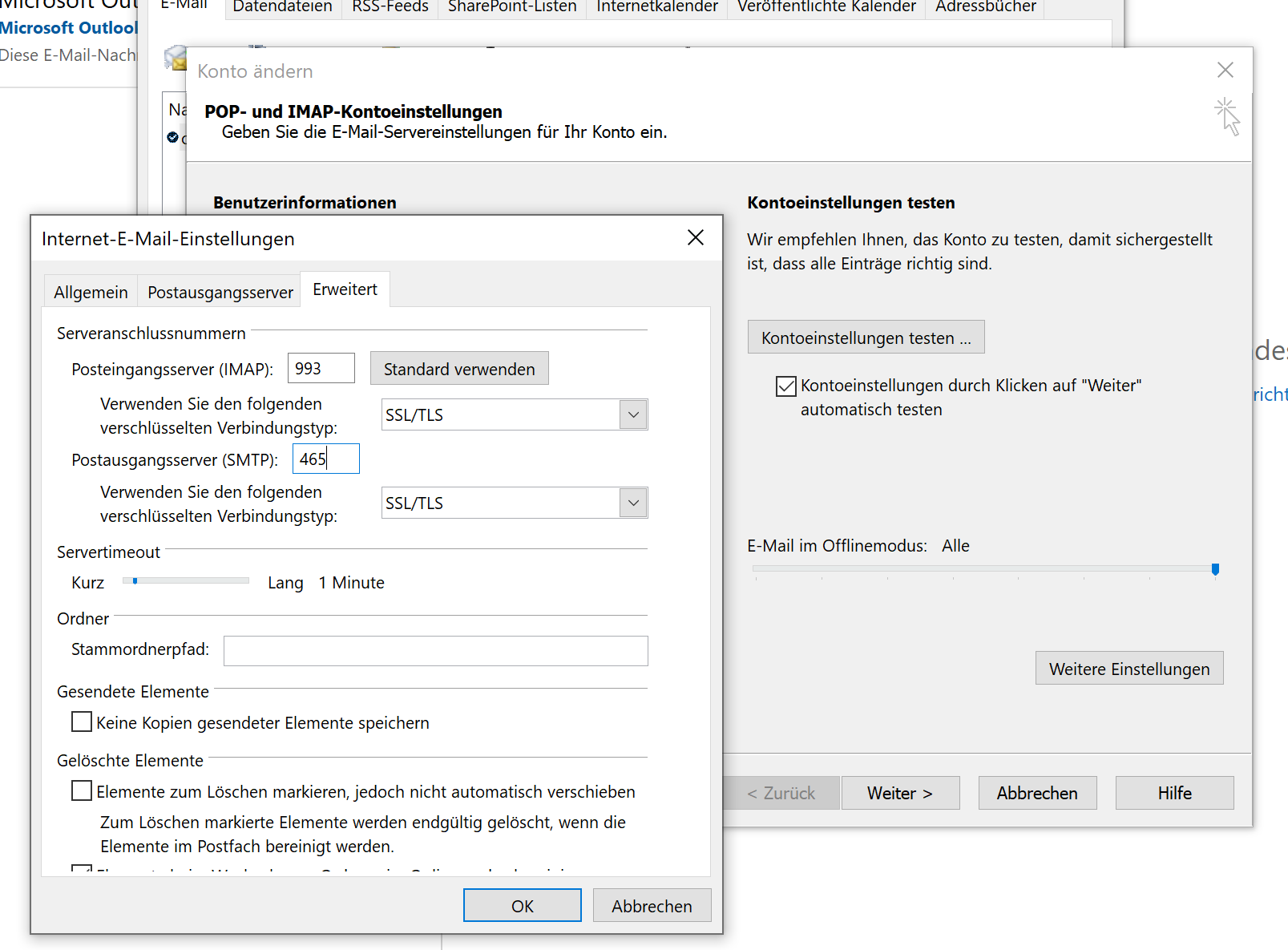Close the Konto ändern window
The width and height of the screenshot is (1288, 950).
click(1225, 71)
